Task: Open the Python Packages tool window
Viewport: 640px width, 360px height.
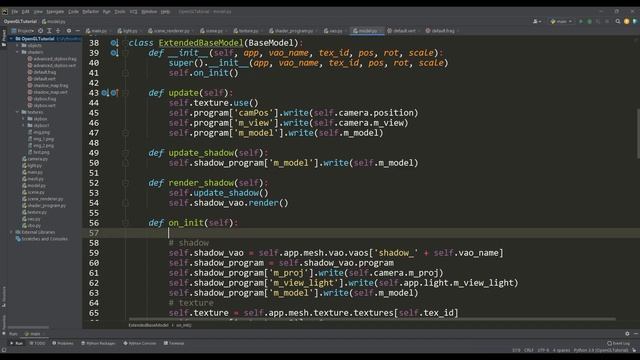Action: click(98, 343)
